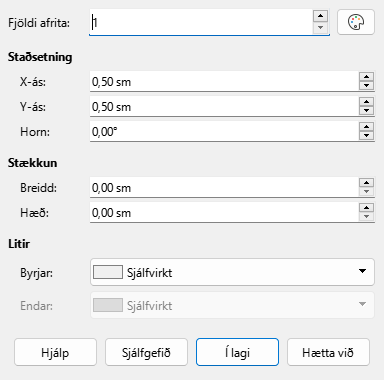
Task: Click the Y-ás input field
Action: pyautogui.click(x=224, y=106)
